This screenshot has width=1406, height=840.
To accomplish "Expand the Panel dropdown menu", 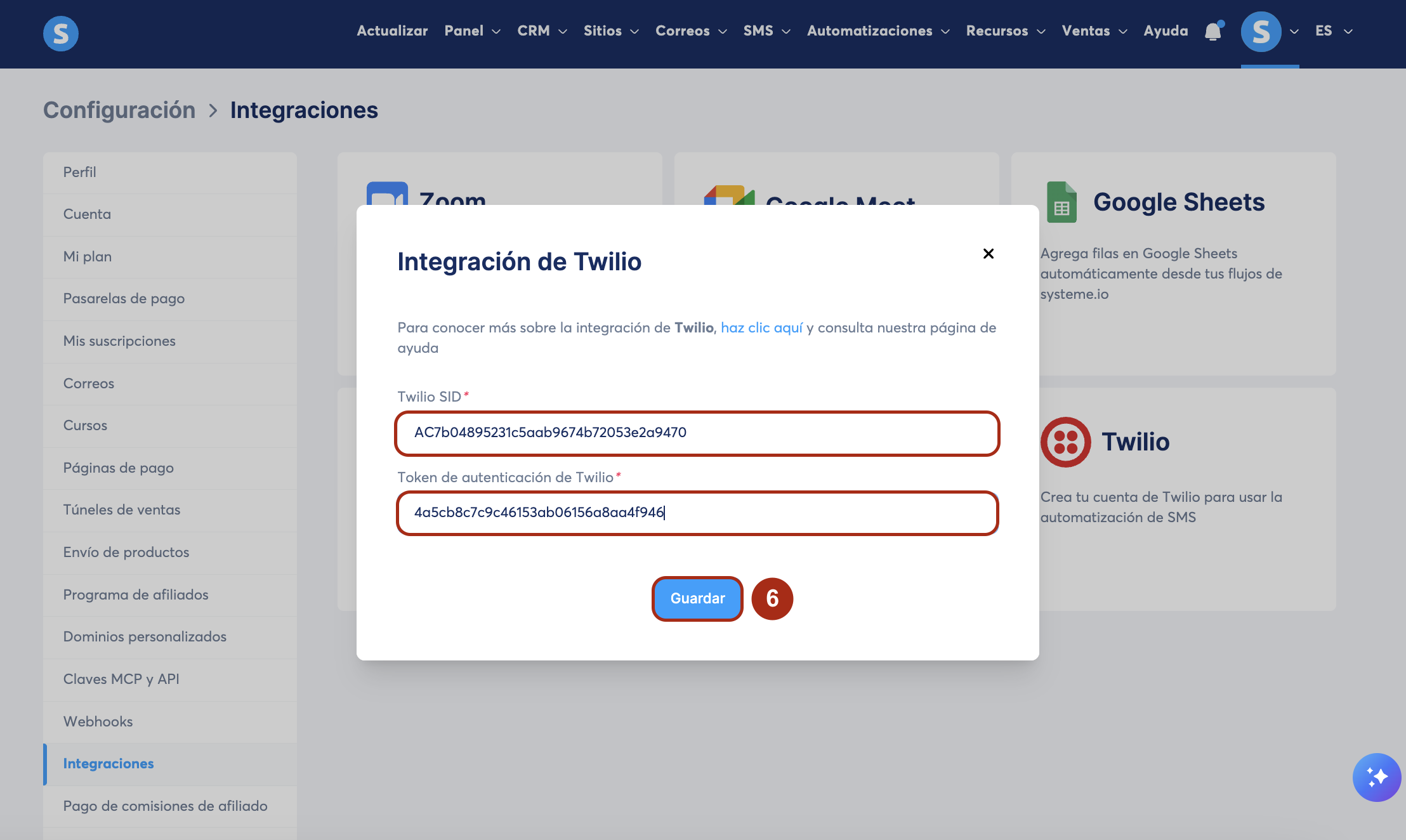I will 473,31.
